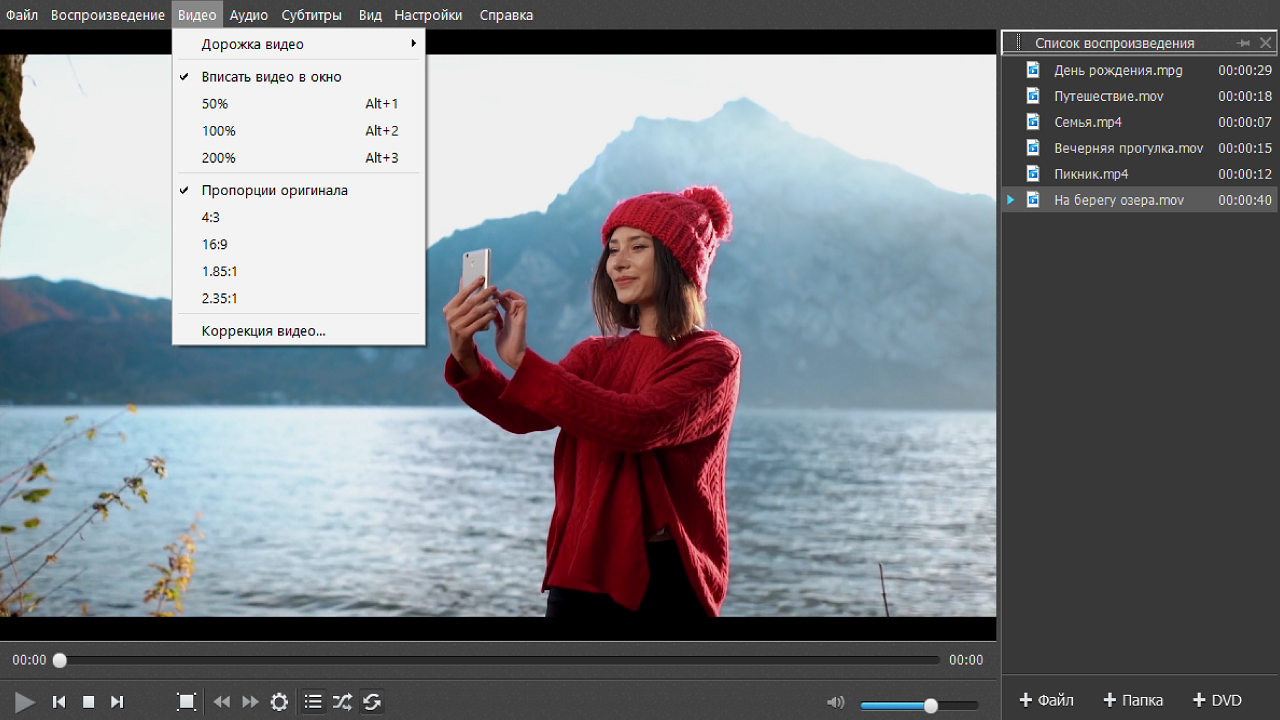Click file icon of День рождения.mpg

tap(1033, 70)
